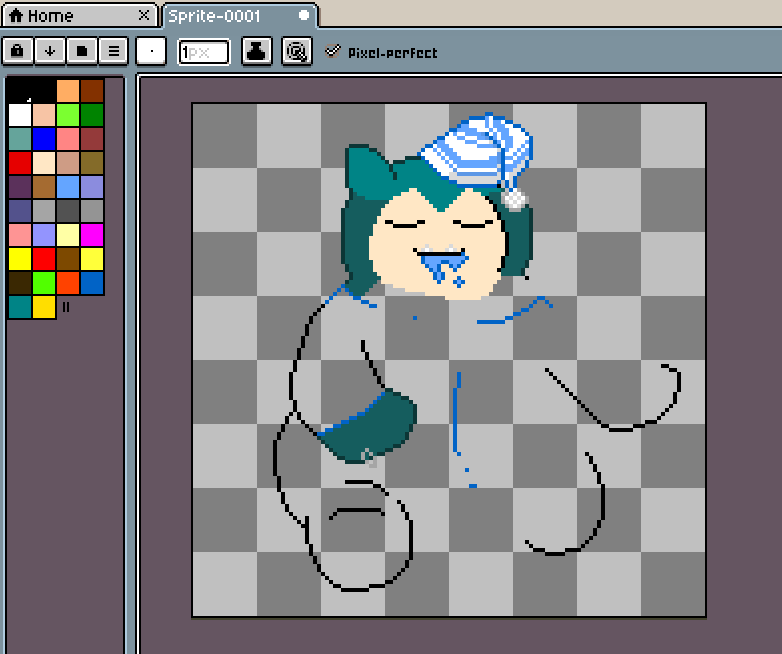Open sort and gradients down-arrow button
This screenshot has width=782, height=654.
[49, 51]
